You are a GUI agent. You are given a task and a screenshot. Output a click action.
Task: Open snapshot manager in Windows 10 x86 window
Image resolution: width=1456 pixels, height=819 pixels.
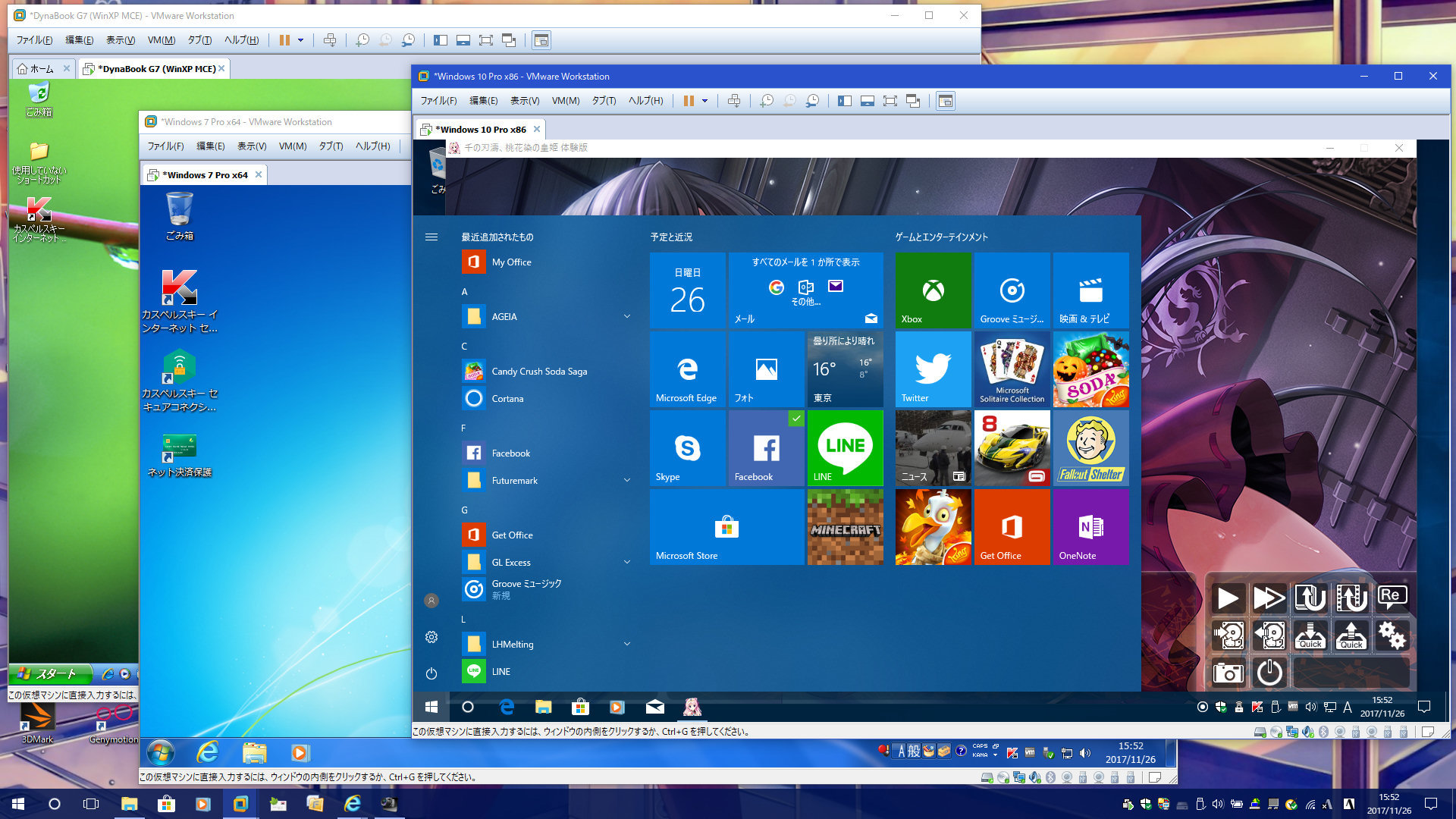point(812,101)
